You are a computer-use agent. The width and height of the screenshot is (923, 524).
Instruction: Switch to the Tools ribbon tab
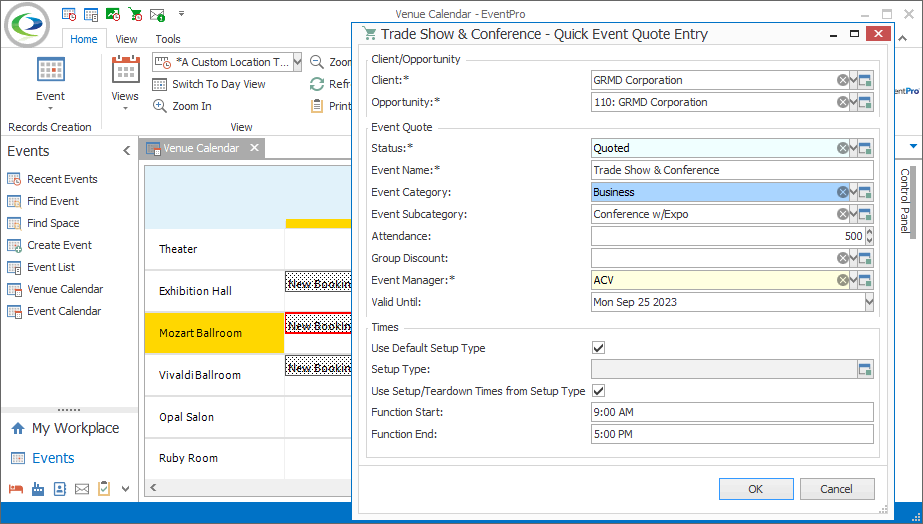(168, 39)
